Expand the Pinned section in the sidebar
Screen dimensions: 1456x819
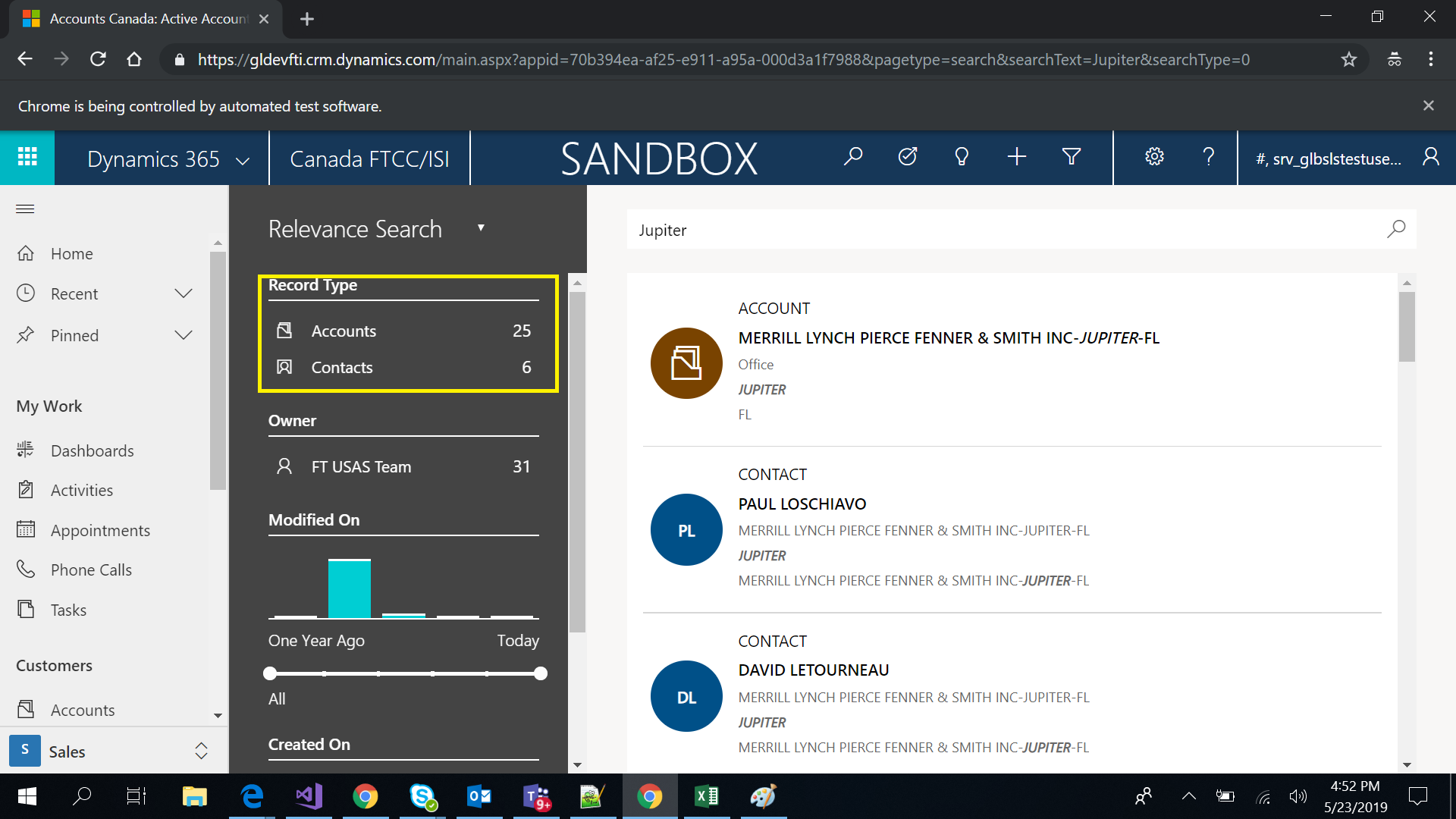tap(184, 334)
